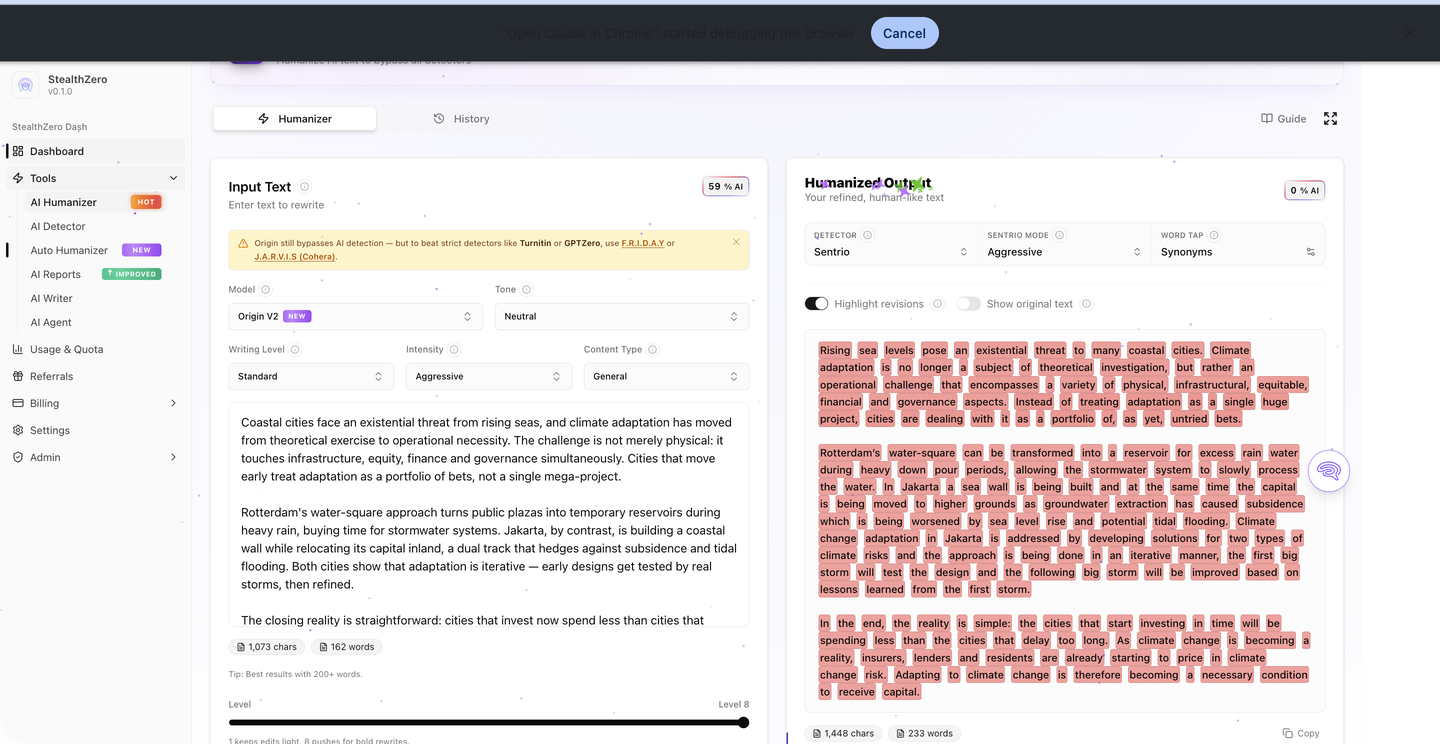1440x744 pixels.
Task: Click the Tone info icon
Action: [526, 290]
